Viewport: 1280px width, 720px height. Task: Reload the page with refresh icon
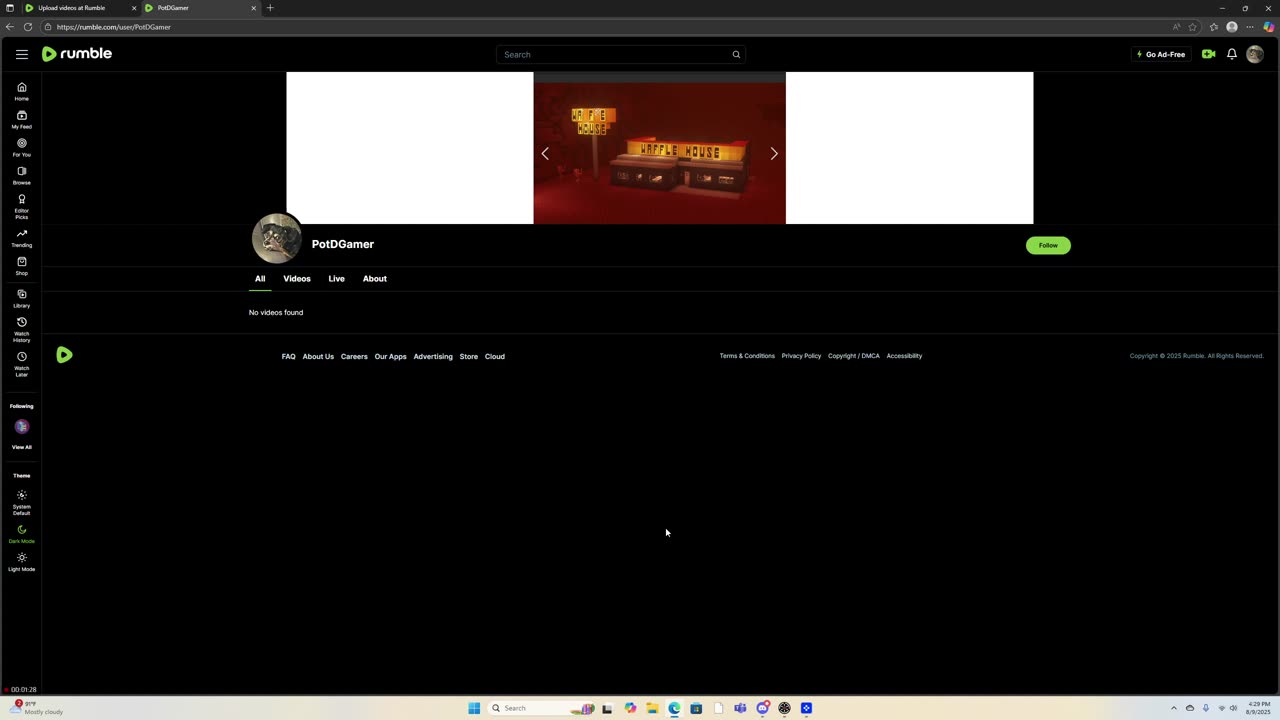(x=28, y=27)
